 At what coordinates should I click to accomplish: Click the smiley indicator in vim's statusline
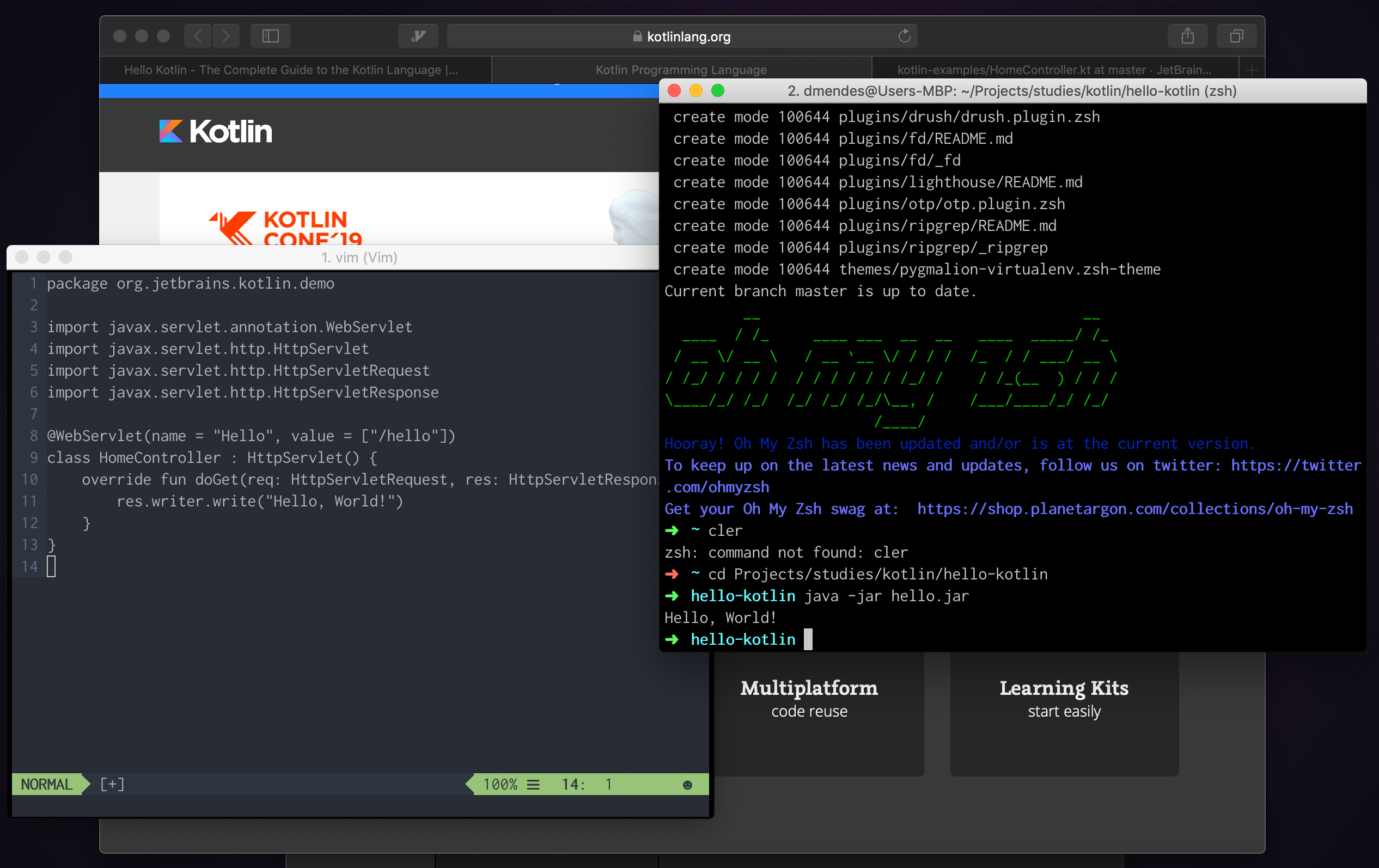[x=687, y=784]
